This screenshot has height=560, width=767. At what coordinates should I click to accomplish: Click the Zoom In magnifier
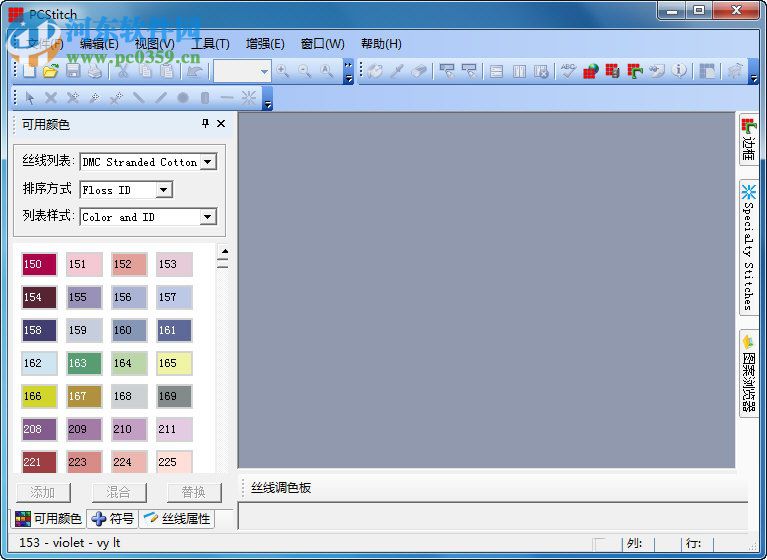click(x=283, y=71)
